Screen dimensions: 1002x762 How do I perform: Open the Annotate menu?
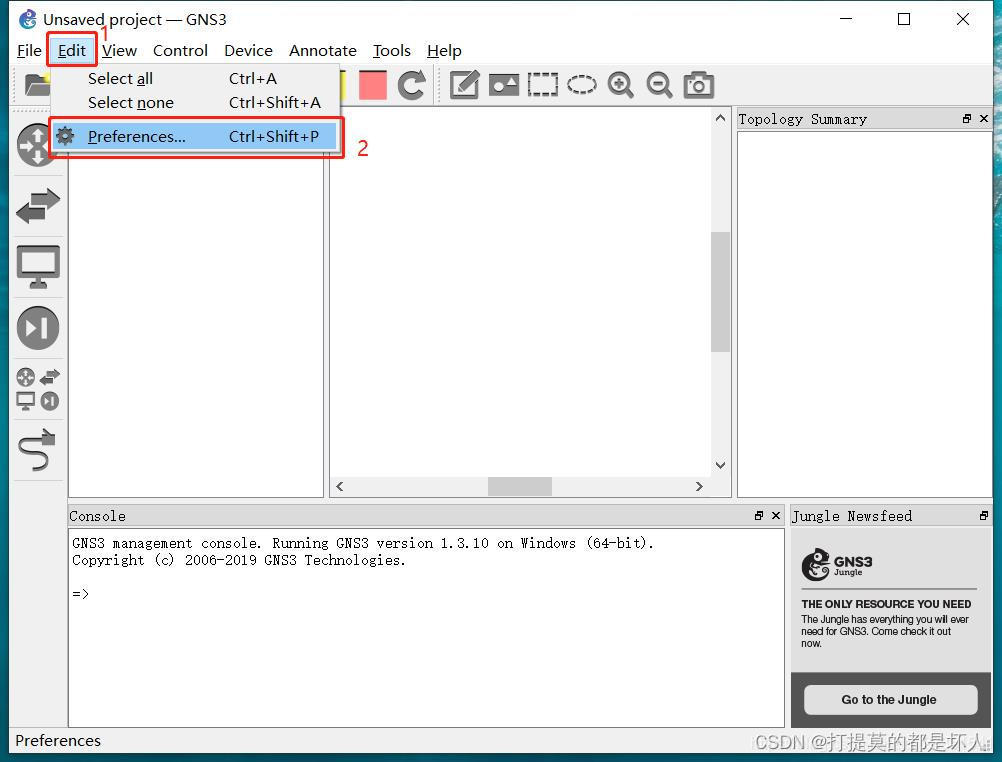tap(323, 51)
